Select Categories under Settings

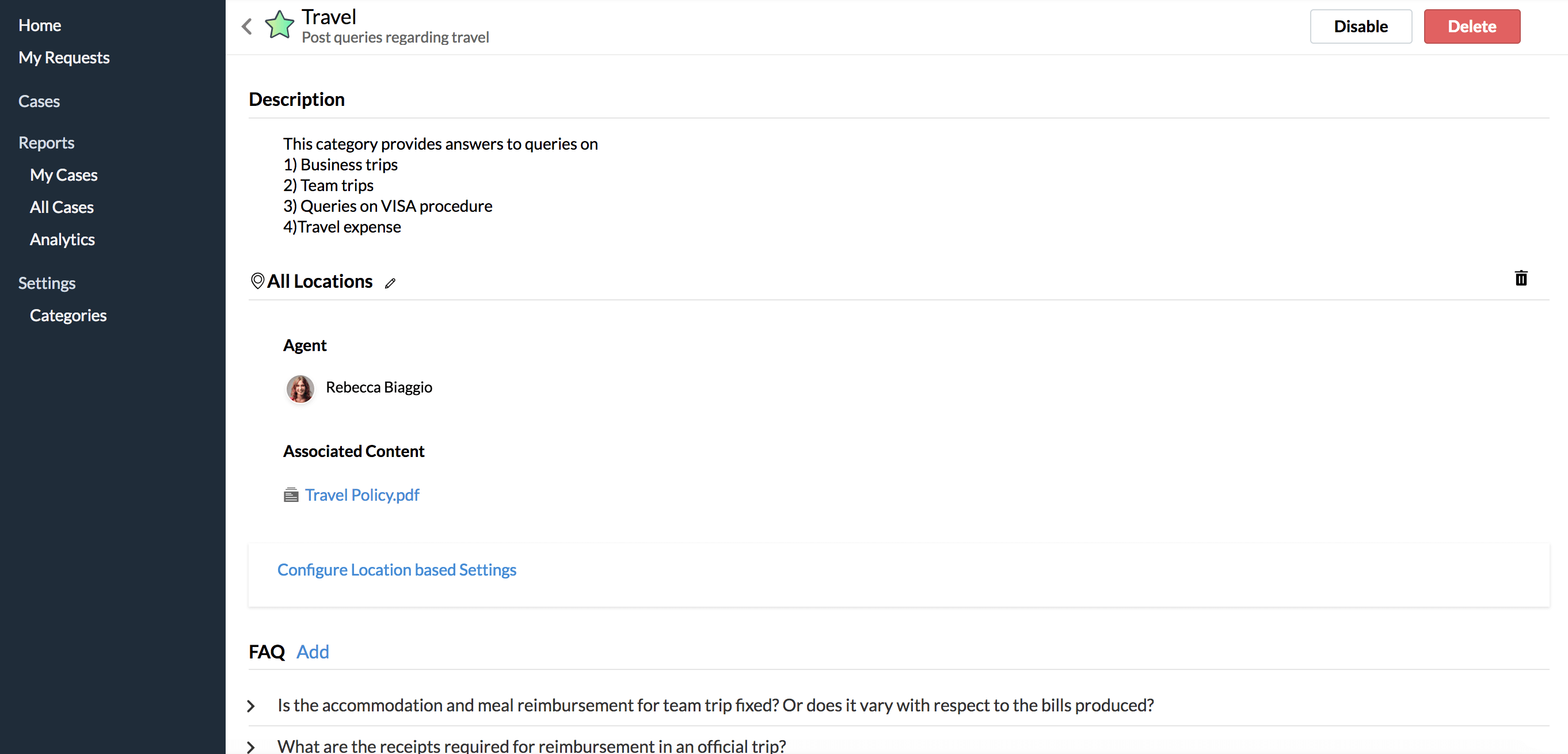[68, 315]
